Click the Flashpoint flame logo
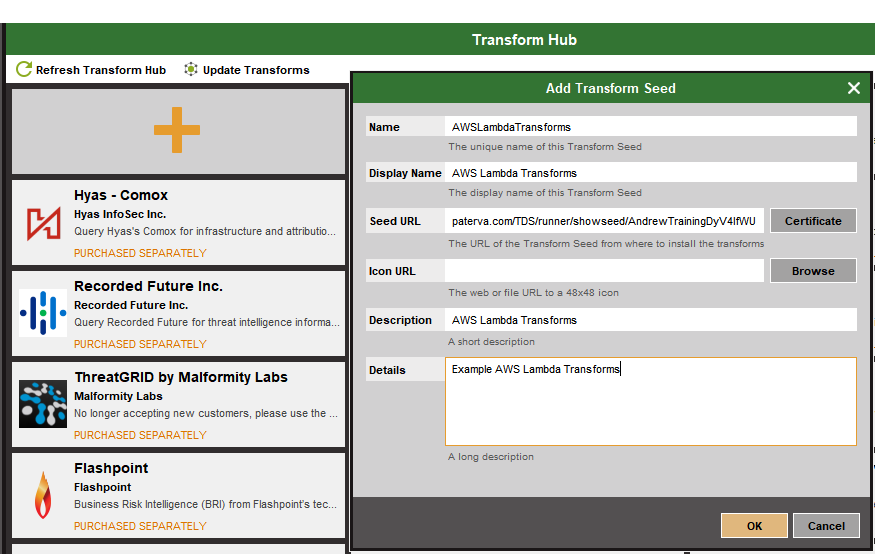This screenshot has width=875, height=554. [x=43, y=495]
